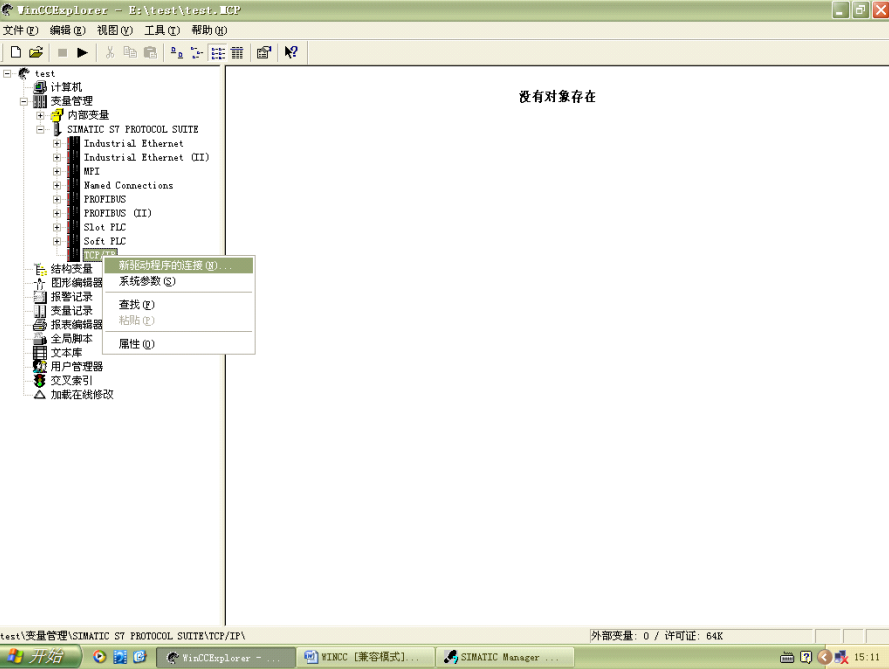Open the 编辑(E) menu
The image size is (889, 669).
point(67,30)
